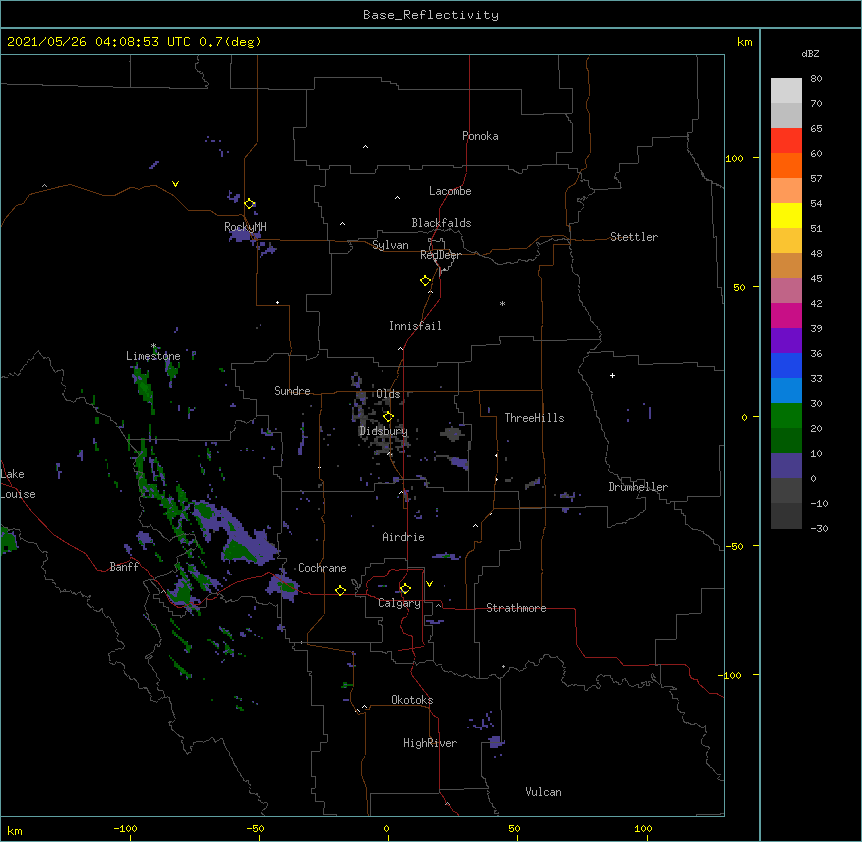Click the 42 dBZ magenta swatch
Screen dimensions: 862x842
coord(786,315)
